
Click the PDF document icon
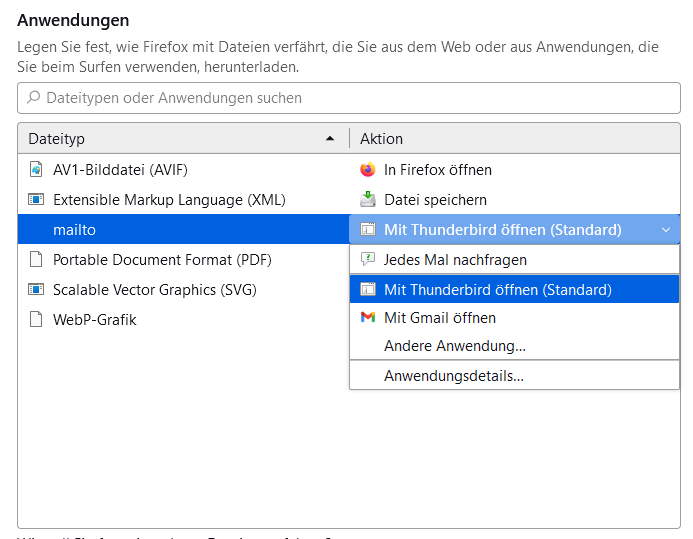36,260
